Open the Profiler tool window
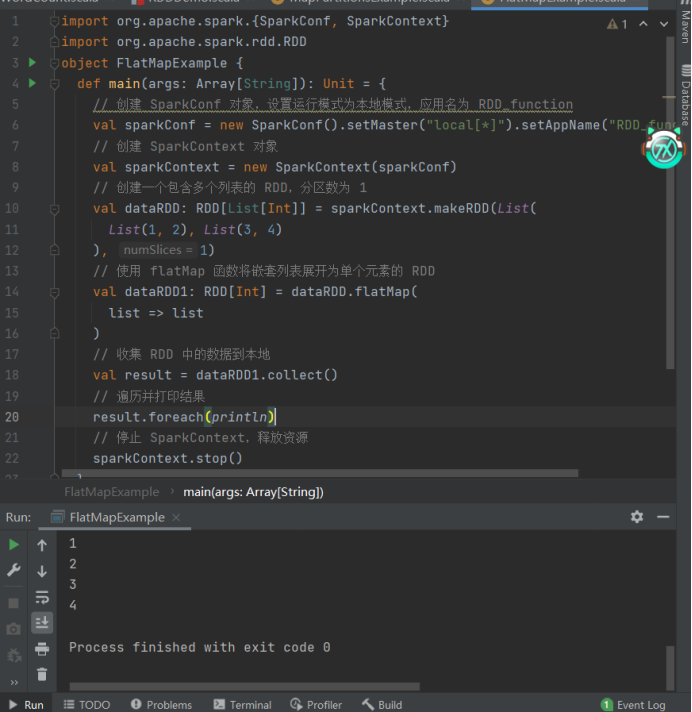 coord(316,705)
